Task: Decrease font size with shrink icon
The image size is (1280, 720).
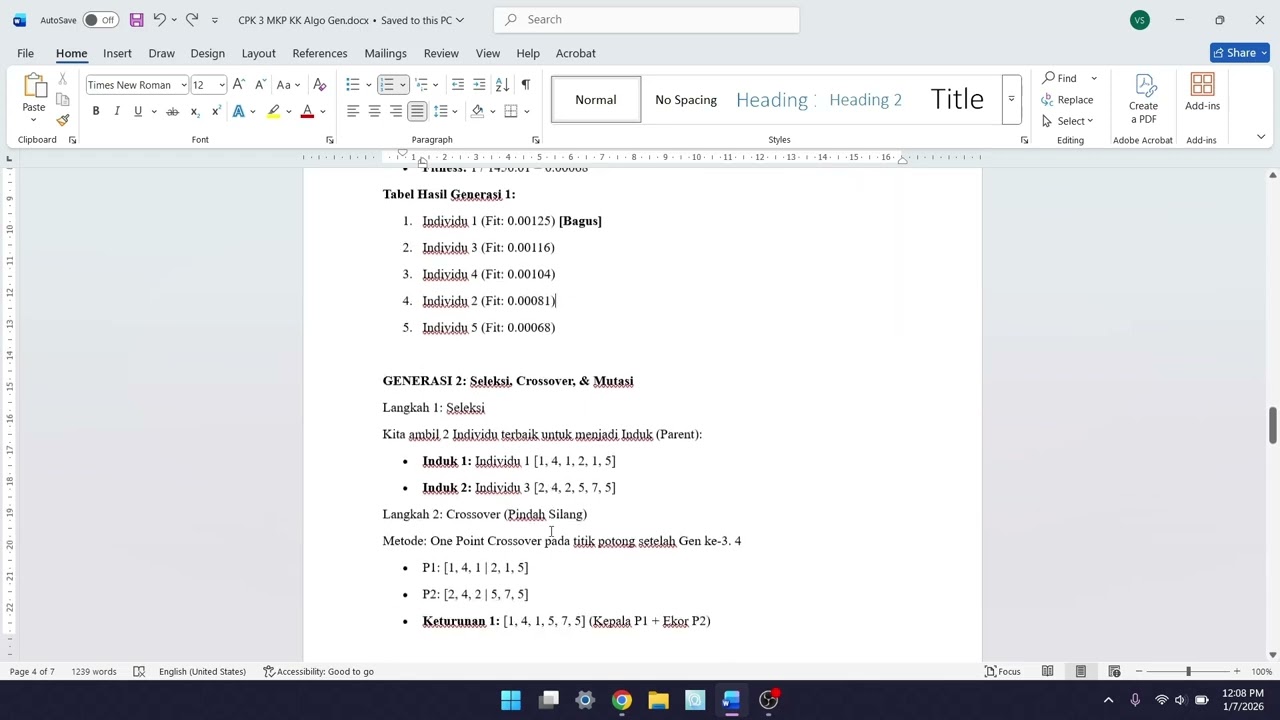Action: click(260, 85)
